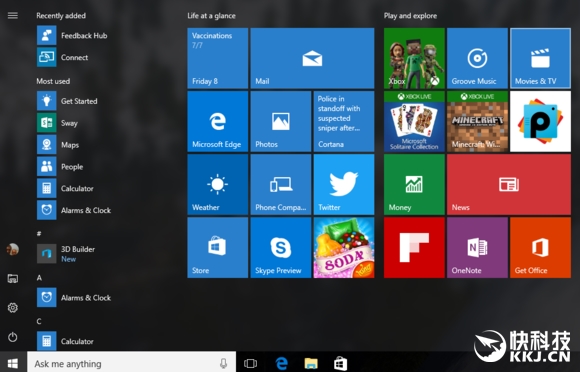Launch 3D Builder app
The height and width of the screenshot is (372, 580).
tap(66, 254)
